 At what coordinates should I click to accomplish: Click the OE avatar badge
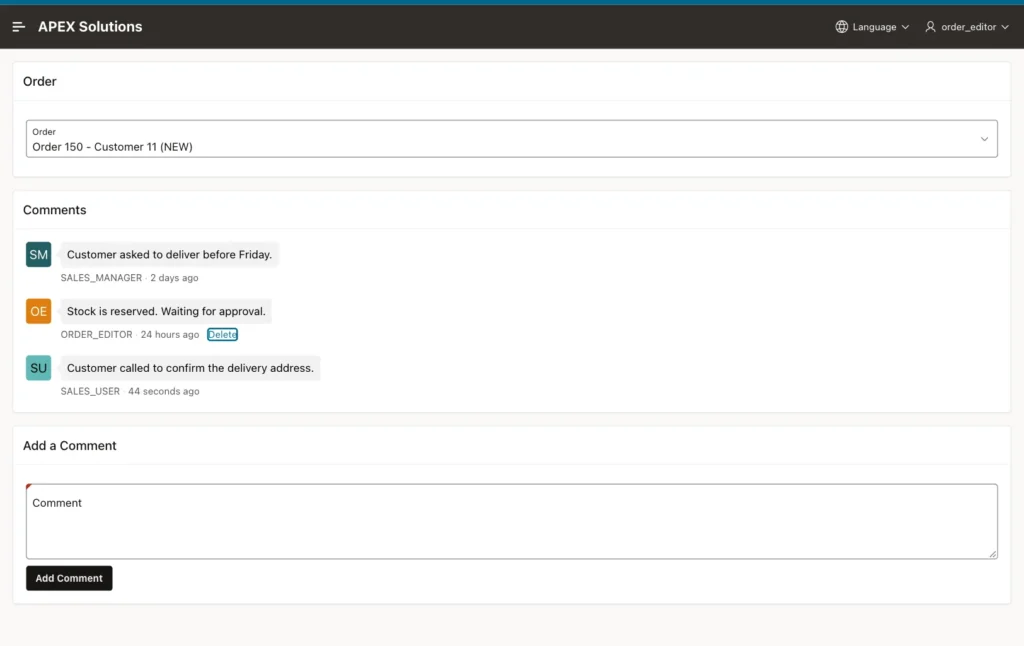[39, 312]
